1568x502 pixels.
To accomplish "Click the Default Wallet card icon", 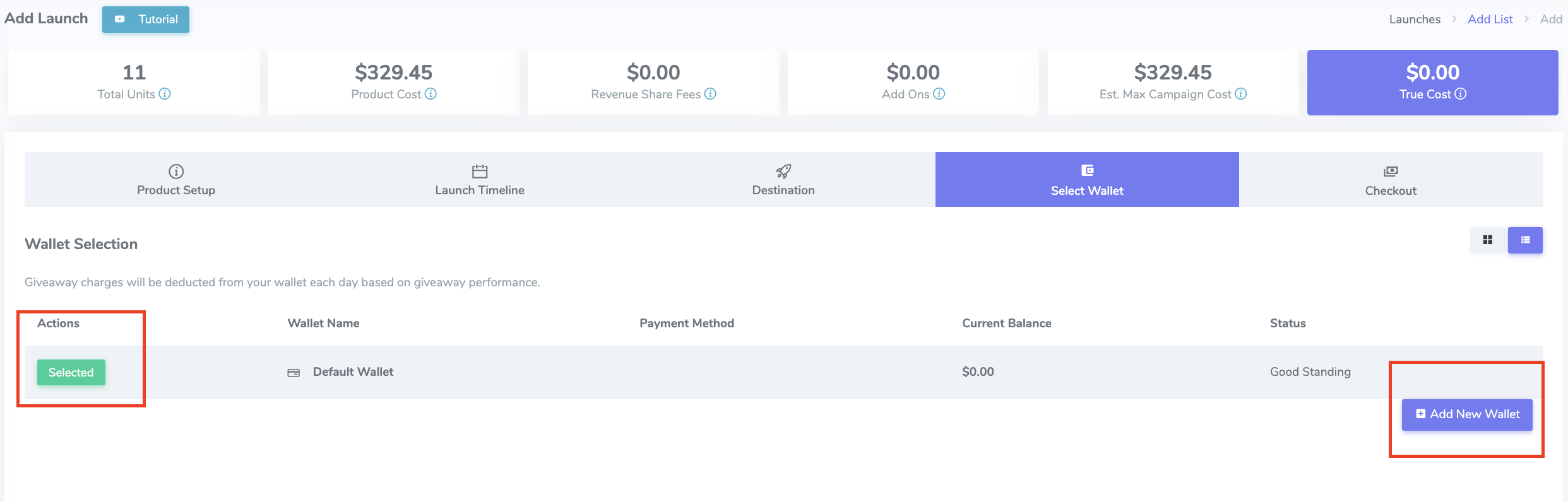I will pos(294,373).
